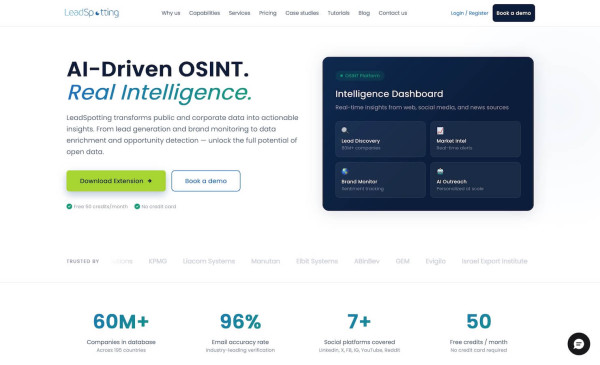Viewport: 600px width, 365px height.
Task: Click the OSINT Platform badge
Action: 360,76
